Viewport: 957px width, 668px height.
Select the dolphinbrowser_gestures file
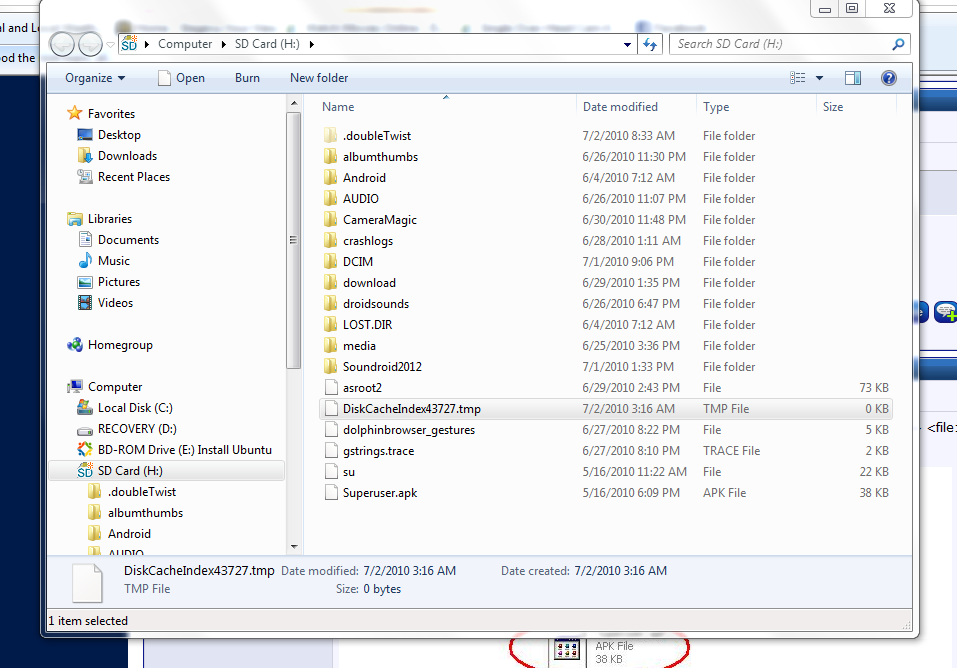click(x=408, y=430)
